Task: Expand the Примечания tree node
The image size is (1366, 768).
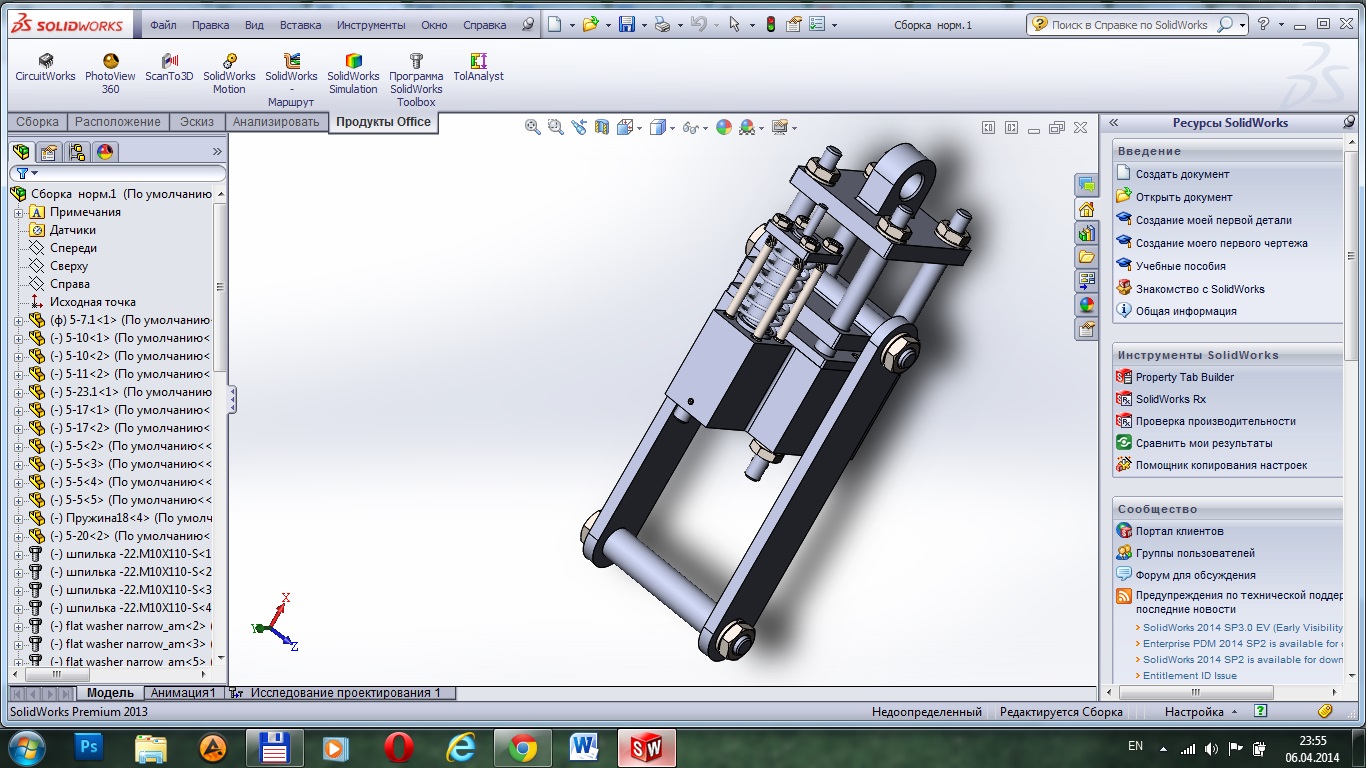Action: 18,212
